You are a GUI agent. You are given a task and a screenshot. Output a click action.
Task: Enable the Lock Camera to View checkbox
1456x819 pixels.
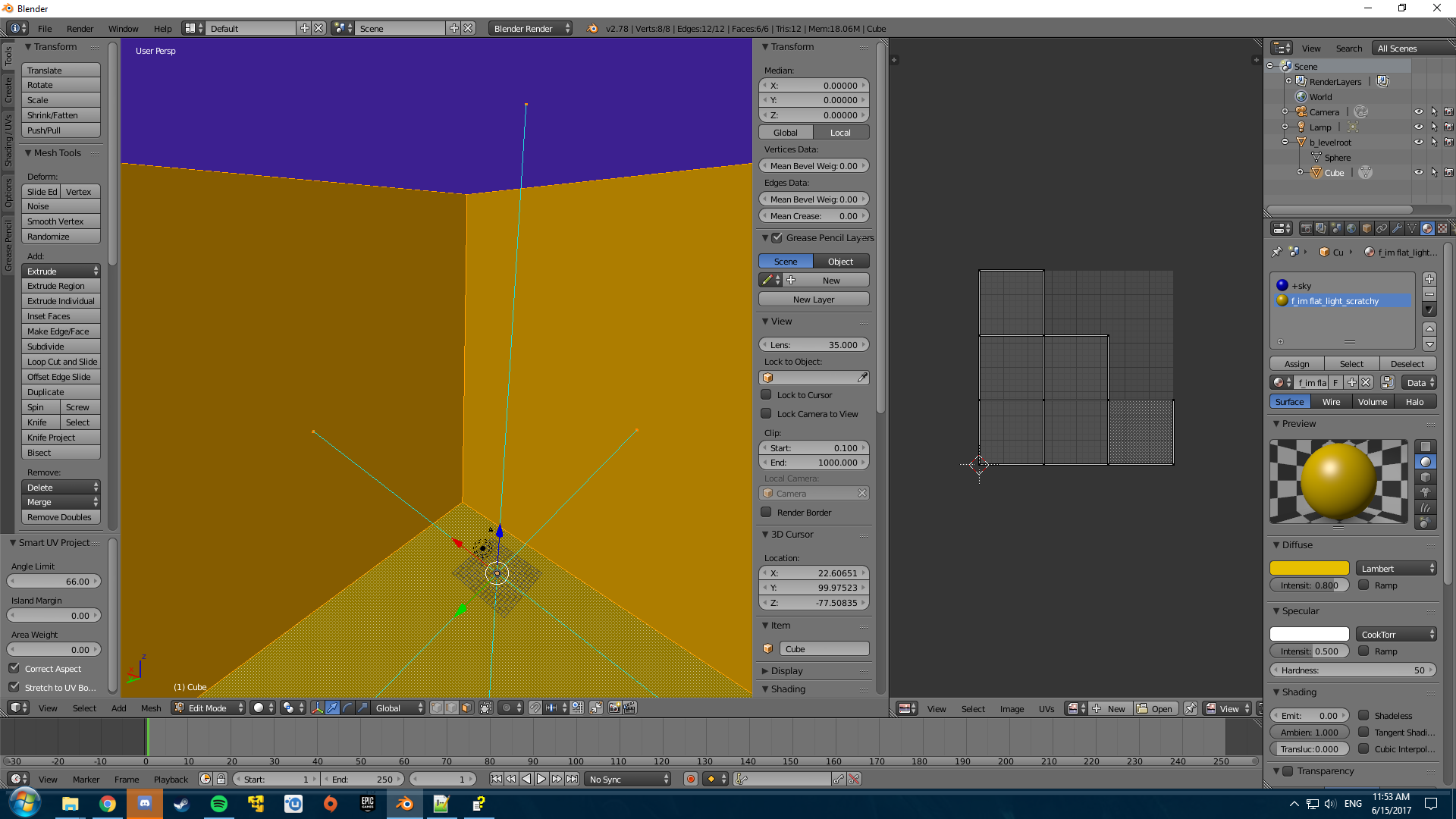[x=767, y=413]
